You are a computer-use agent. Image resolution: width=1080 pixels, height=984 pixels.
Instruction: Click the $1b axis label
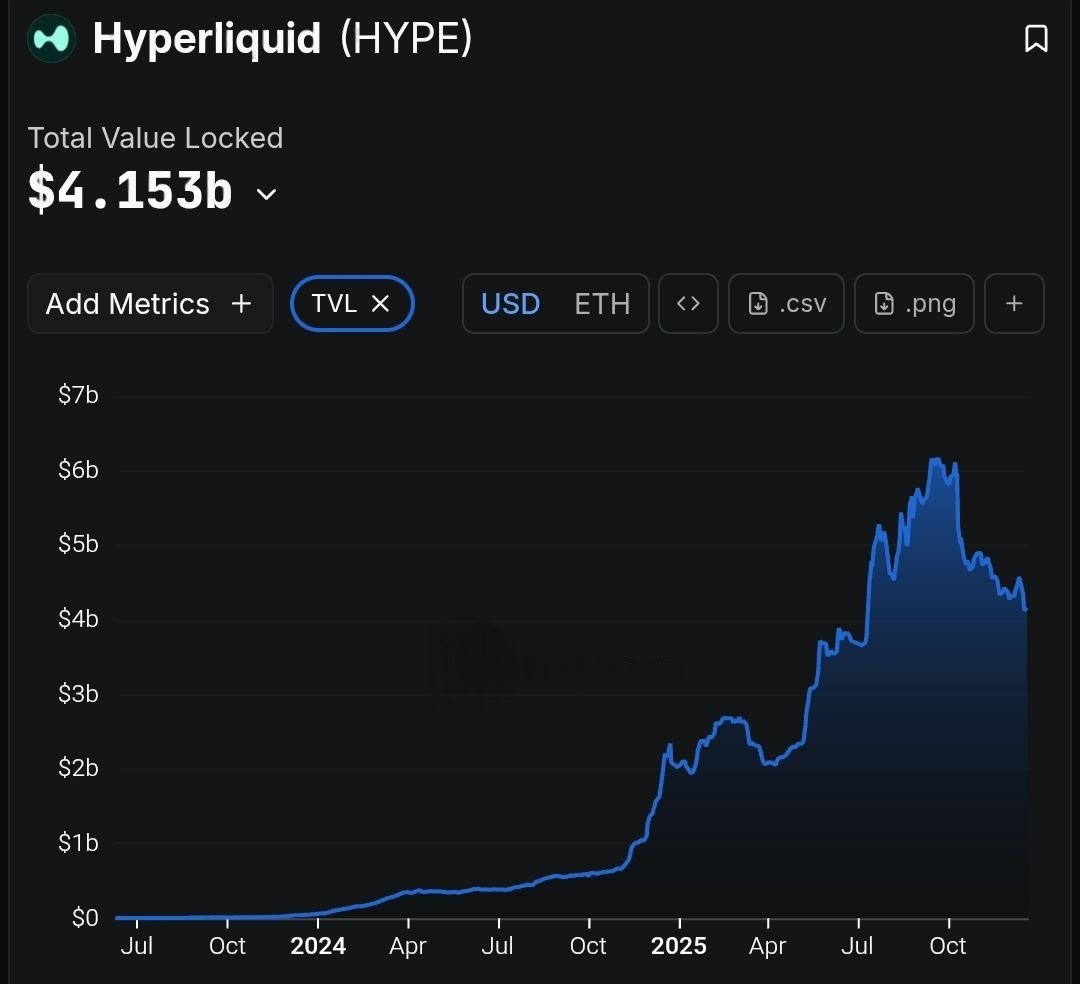tap(78, 843)
